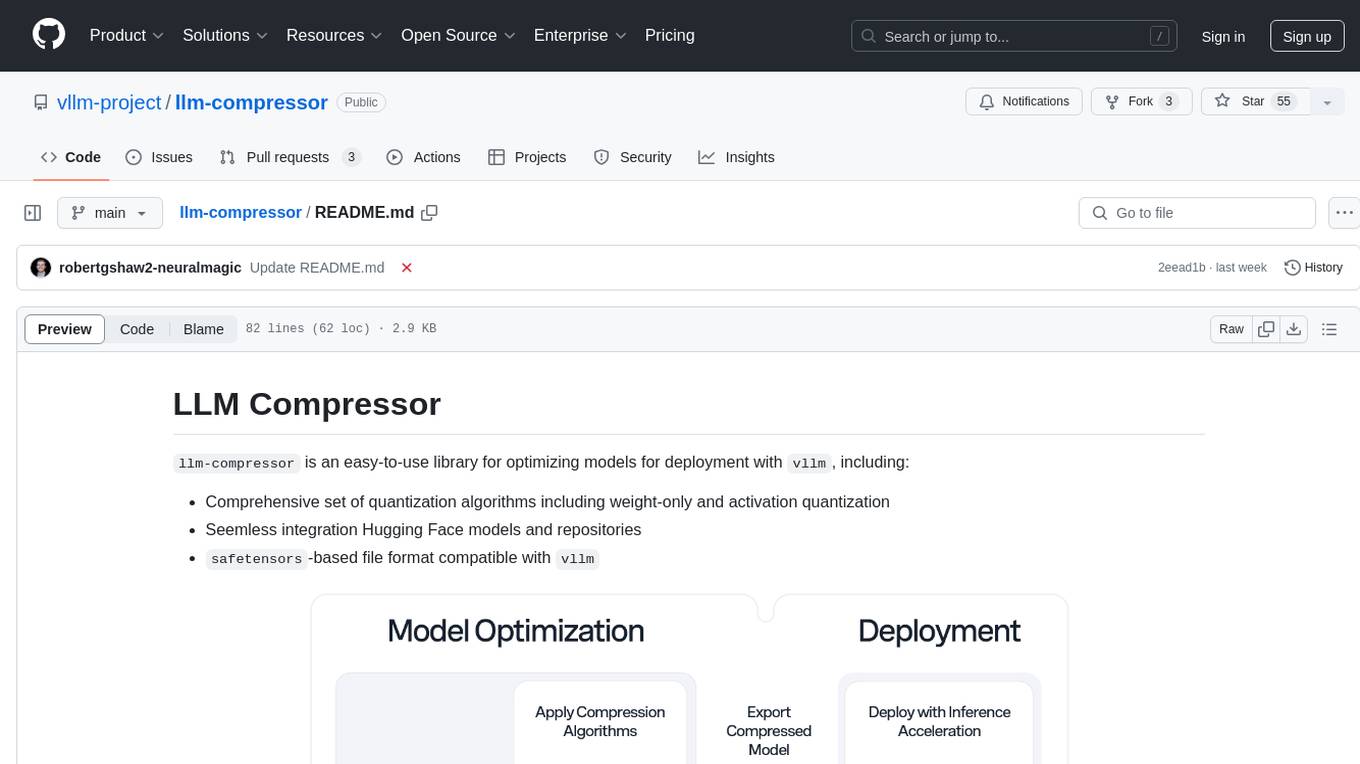This screenshot has width=1360, height=764.
Task: Switch to the Insights tab
Action: (x=737, y=157)
